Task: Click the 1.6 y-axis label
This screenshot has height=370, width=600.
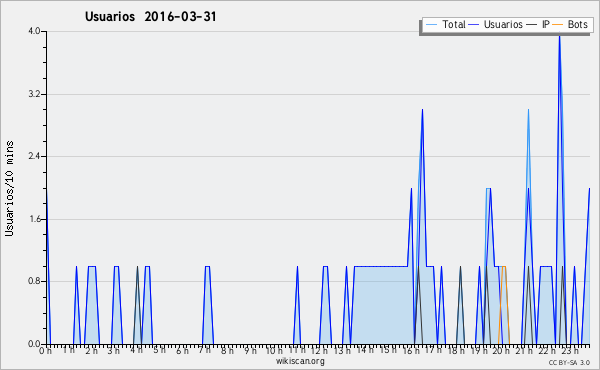Action: point(34,219)
